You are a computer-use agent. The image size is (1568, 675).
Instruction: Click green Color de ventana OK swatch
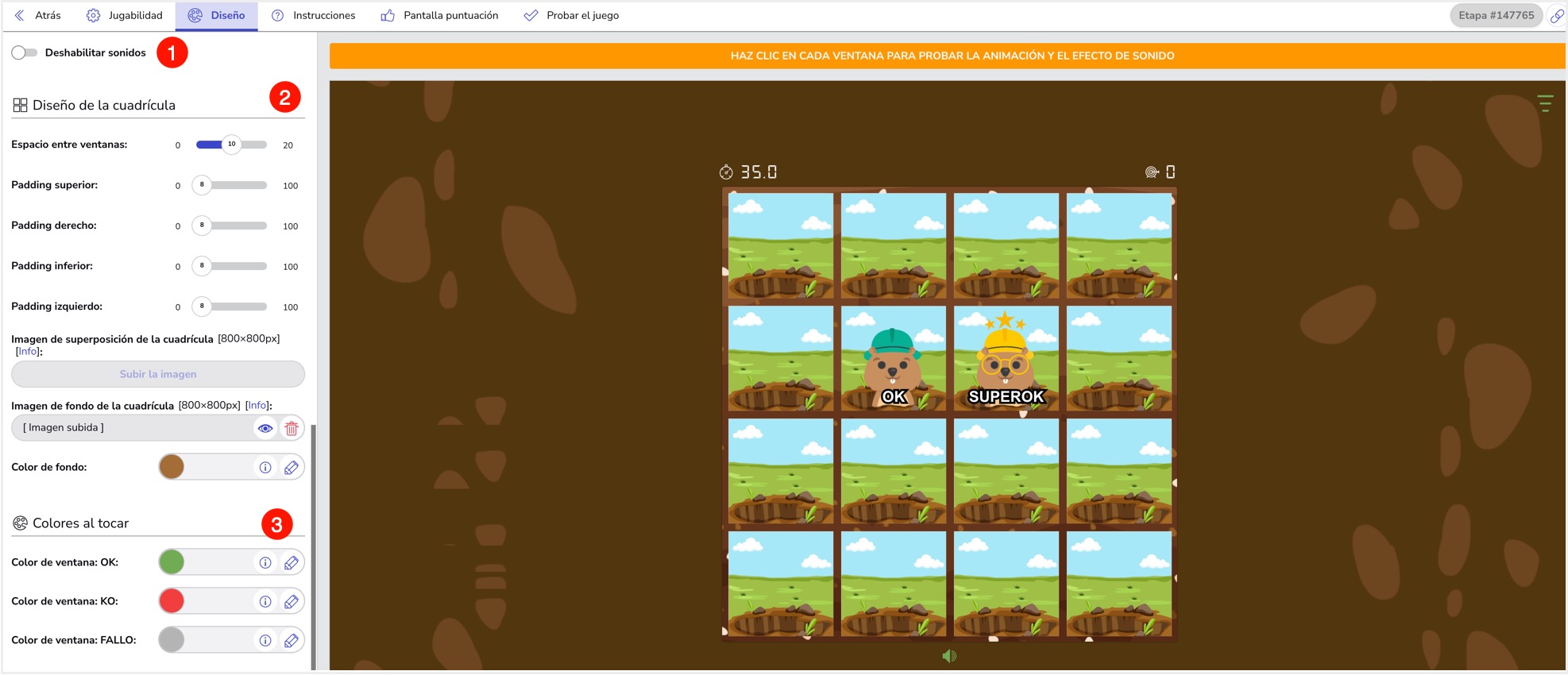pyautogui.click(x=172, y=562)
